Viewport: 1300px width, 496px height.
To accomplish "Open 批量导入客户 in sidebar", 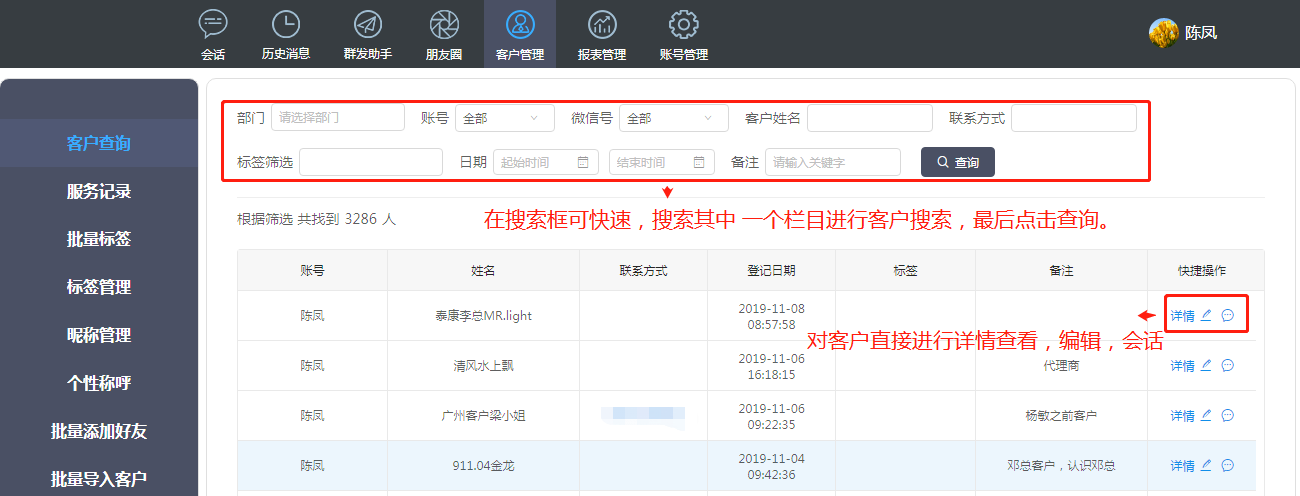I will (99, 479).
